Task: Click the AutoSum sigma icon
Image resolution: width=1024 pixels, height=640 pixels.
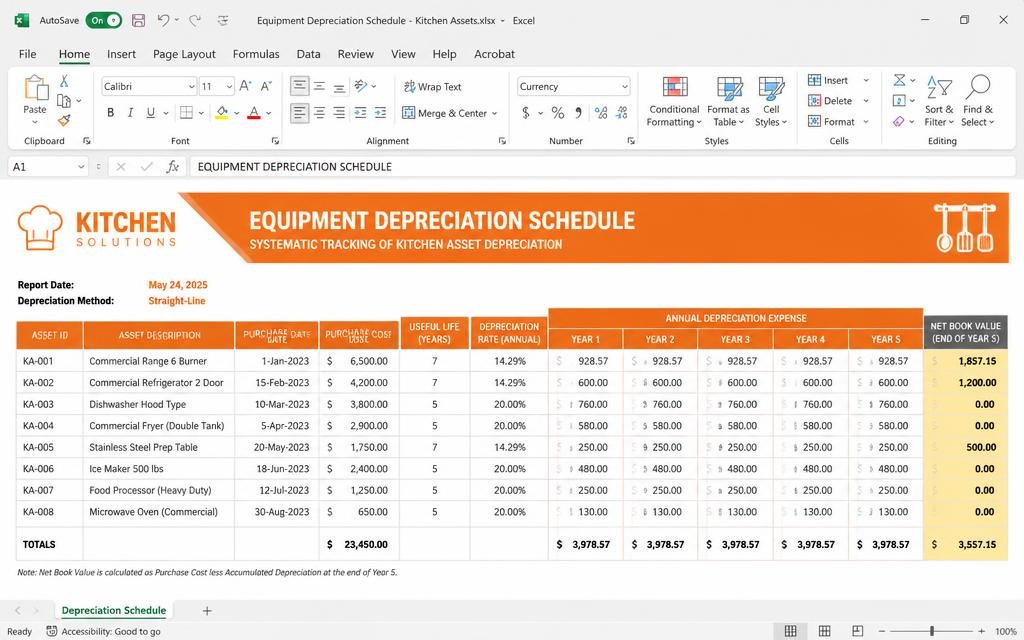Action: [x=900, y=80]
